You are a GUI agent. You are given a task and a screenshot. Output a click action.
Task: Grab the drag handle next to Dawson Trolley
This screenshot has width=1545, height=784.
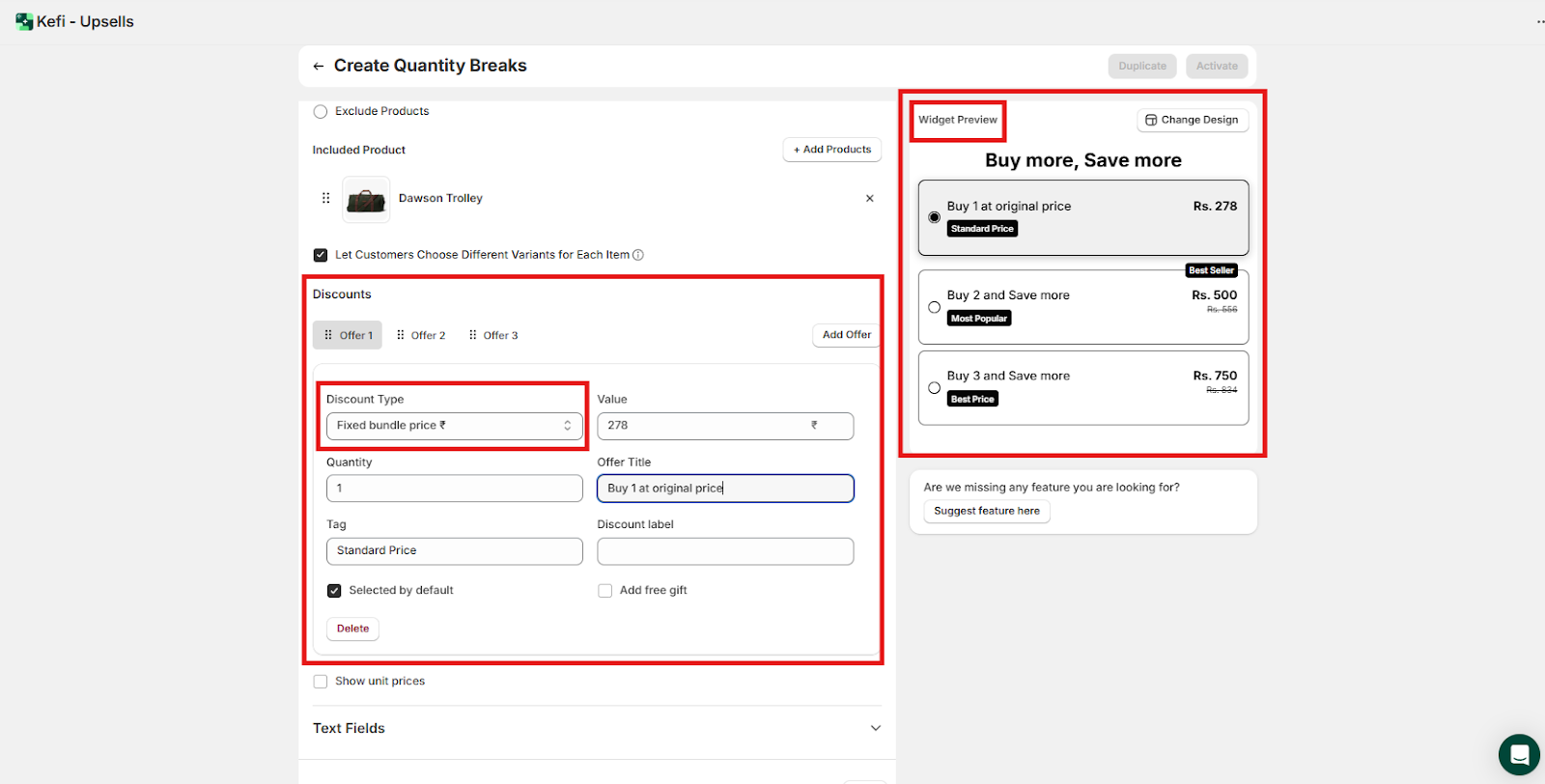pyautogui.click(x=325, y=198)
